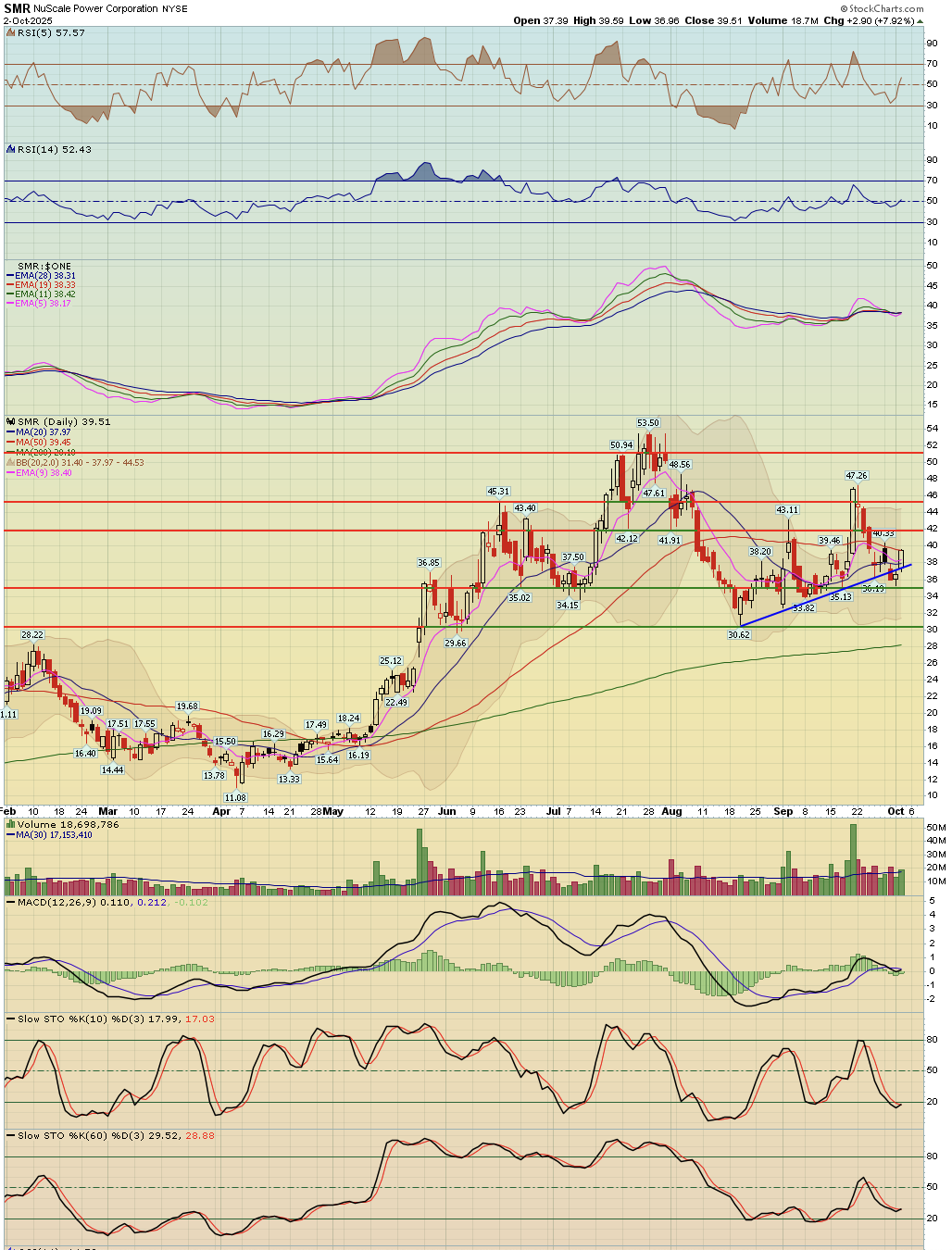Click the 47.26 September high label
952x1250 pixels.
(x=857, y=476)
